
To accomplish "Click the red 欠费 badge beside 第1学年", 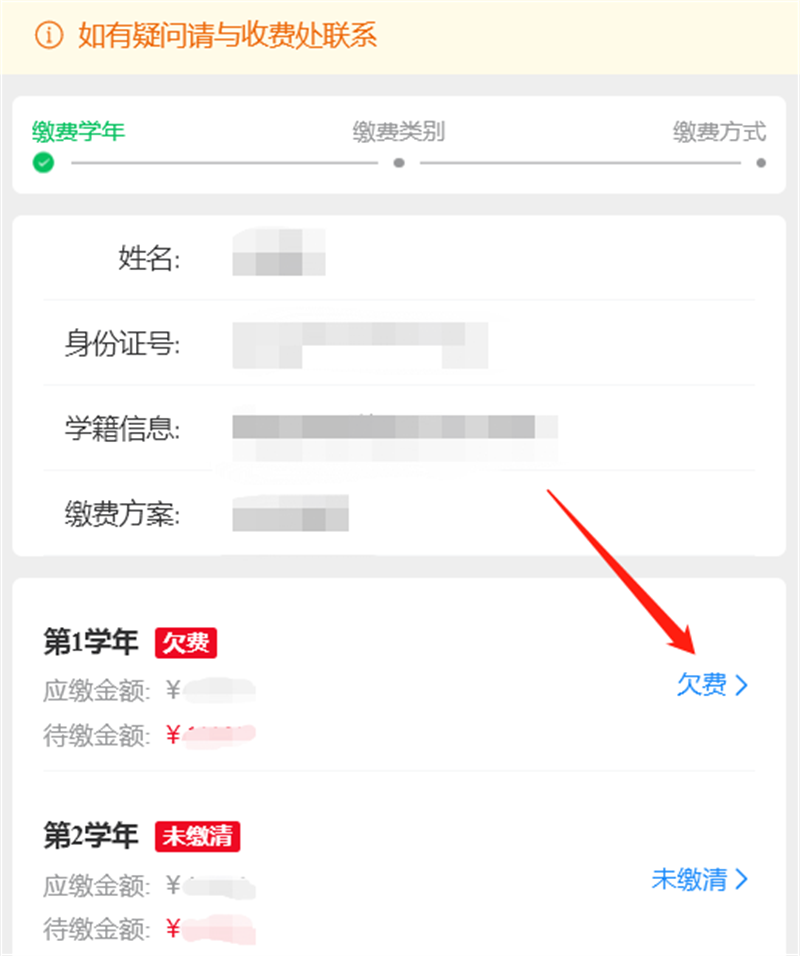I will tap(186, 643).
